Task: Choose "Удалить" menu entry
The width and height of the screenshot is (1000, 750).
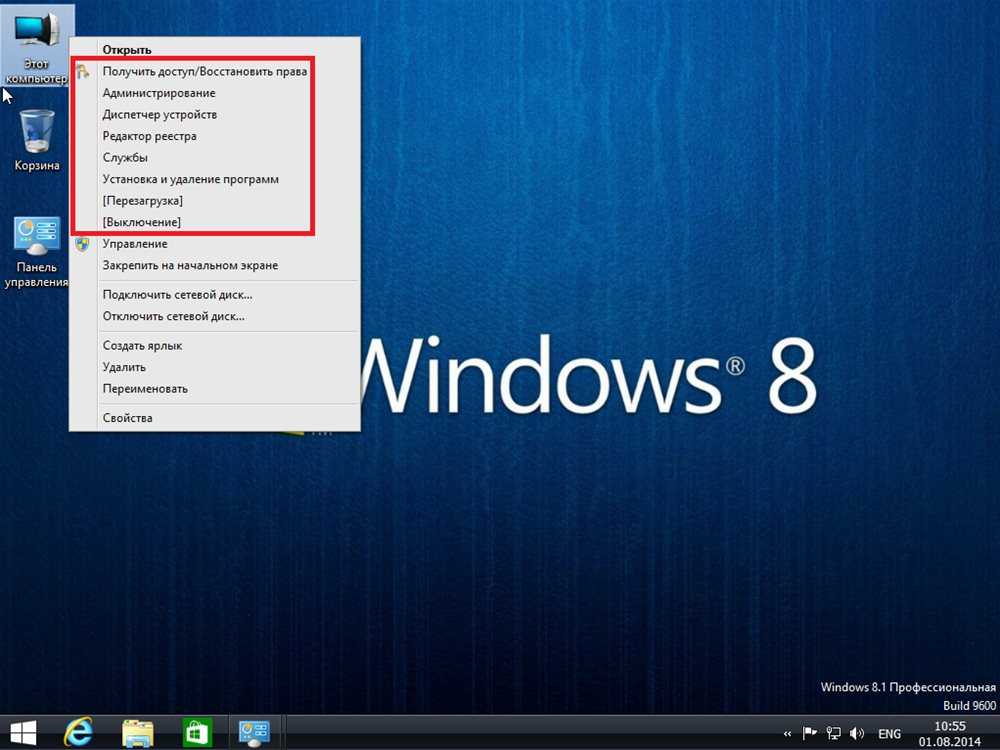Action: (215, 367)
